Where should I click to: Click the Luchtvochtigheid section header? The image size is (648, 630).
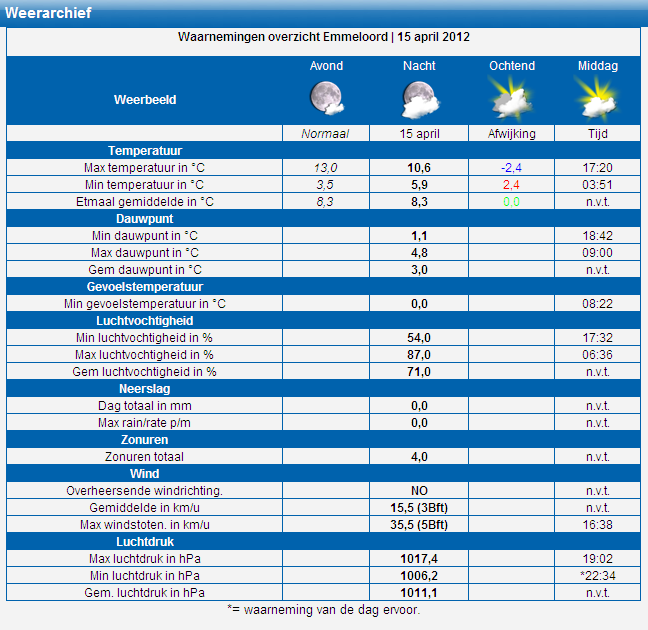pos(145,321)
